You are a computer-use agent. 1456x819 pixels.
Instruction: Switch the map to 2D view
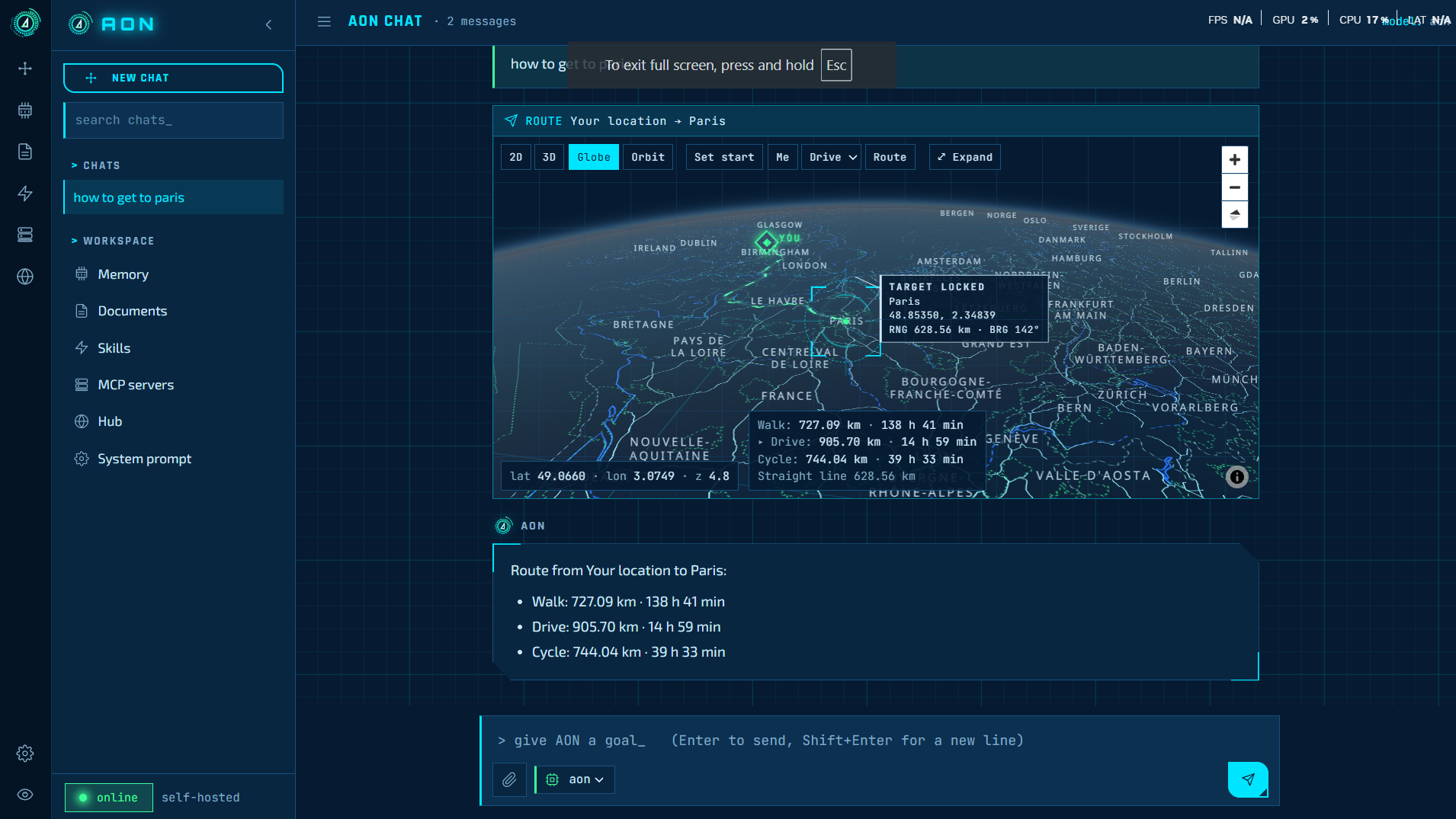coord(516,157)
